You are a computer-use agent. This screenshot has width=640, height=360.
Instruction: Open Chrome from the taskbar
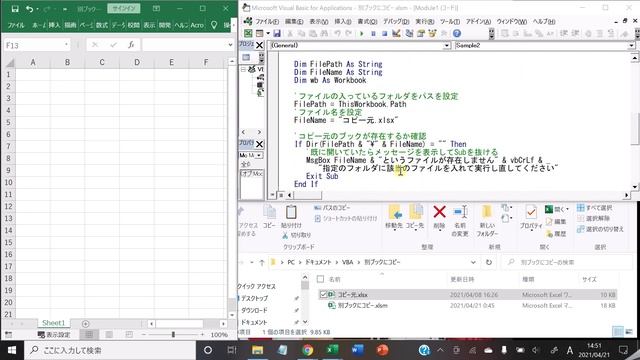point(307,350)
